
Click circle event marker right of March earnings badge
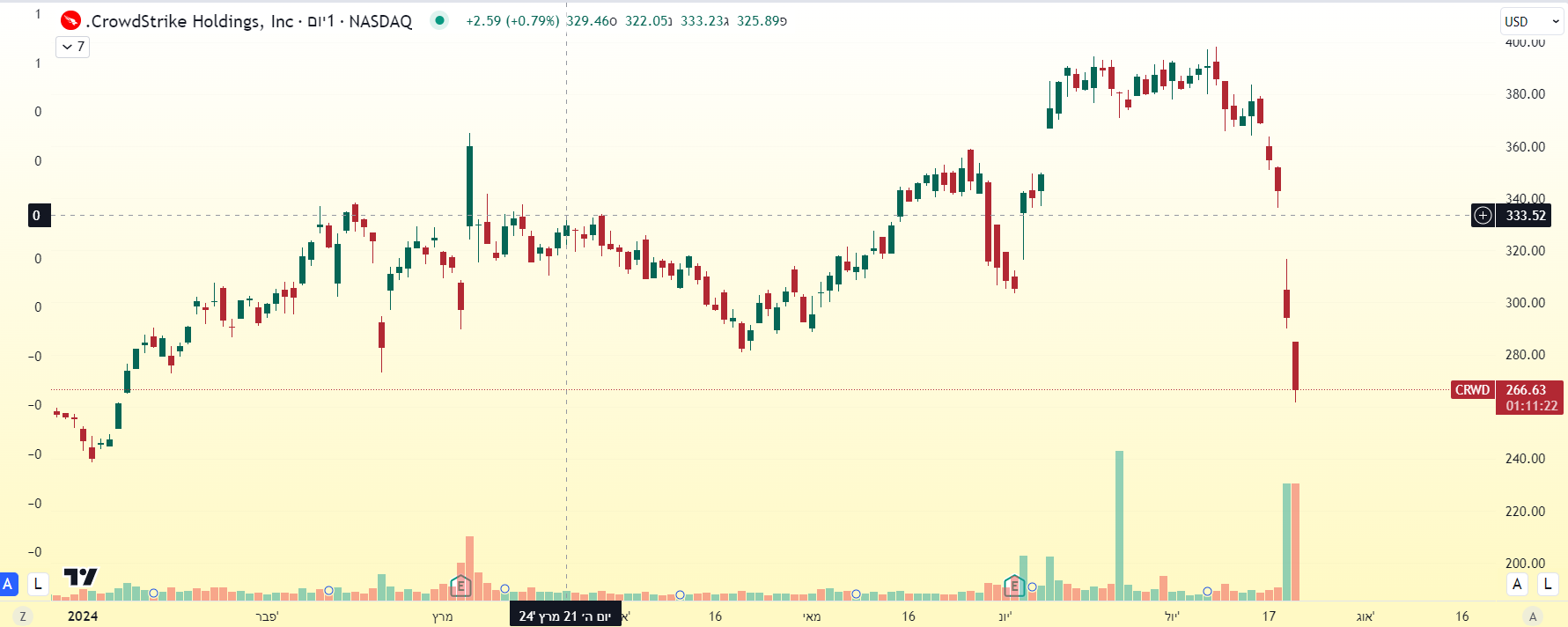[504, 588]
